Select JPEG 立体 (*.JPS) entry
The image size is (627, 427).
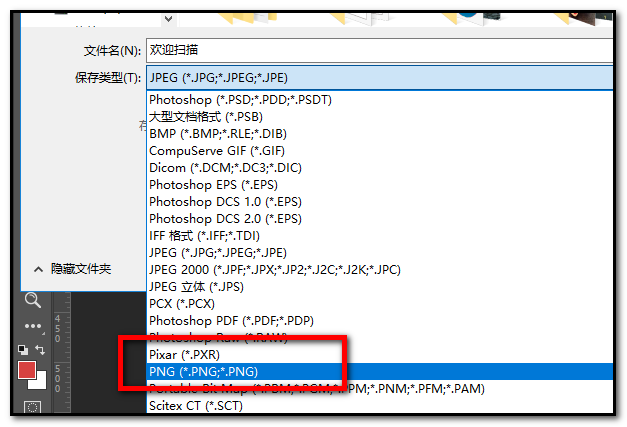click(379, 287)
